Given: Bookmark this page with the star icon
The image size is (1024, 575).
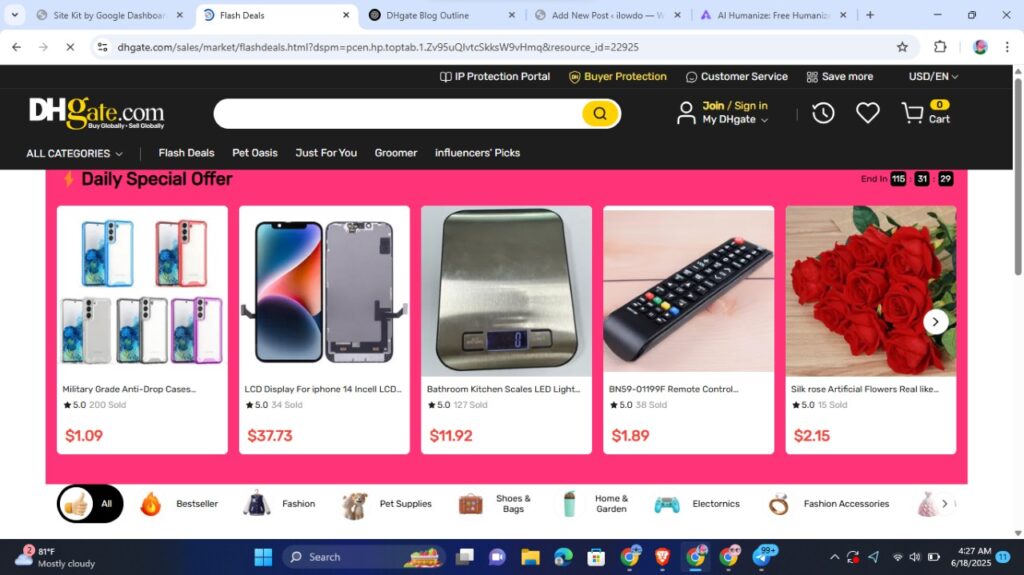Looking at the screenshot, I should (902, 47).
